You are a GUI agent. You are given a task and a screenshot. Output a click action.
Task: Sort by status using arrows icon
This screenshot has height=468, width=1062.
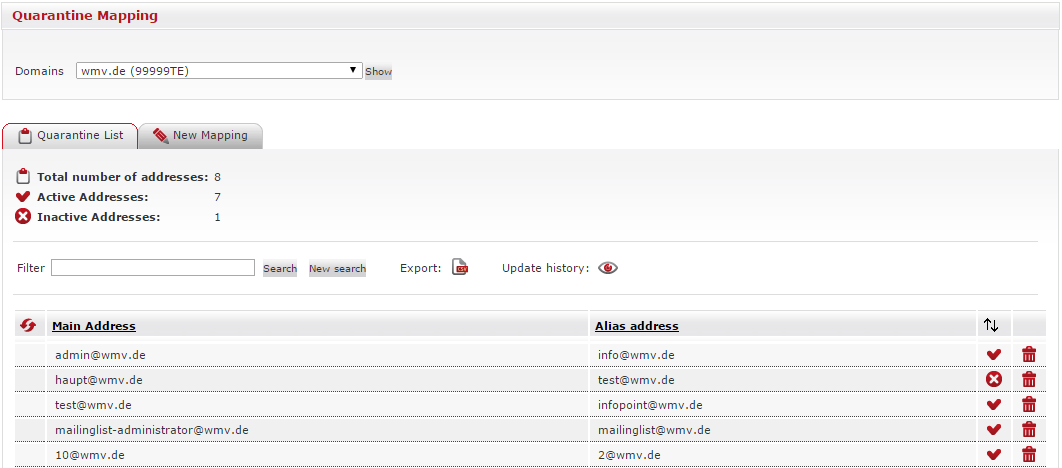(991, 325)
